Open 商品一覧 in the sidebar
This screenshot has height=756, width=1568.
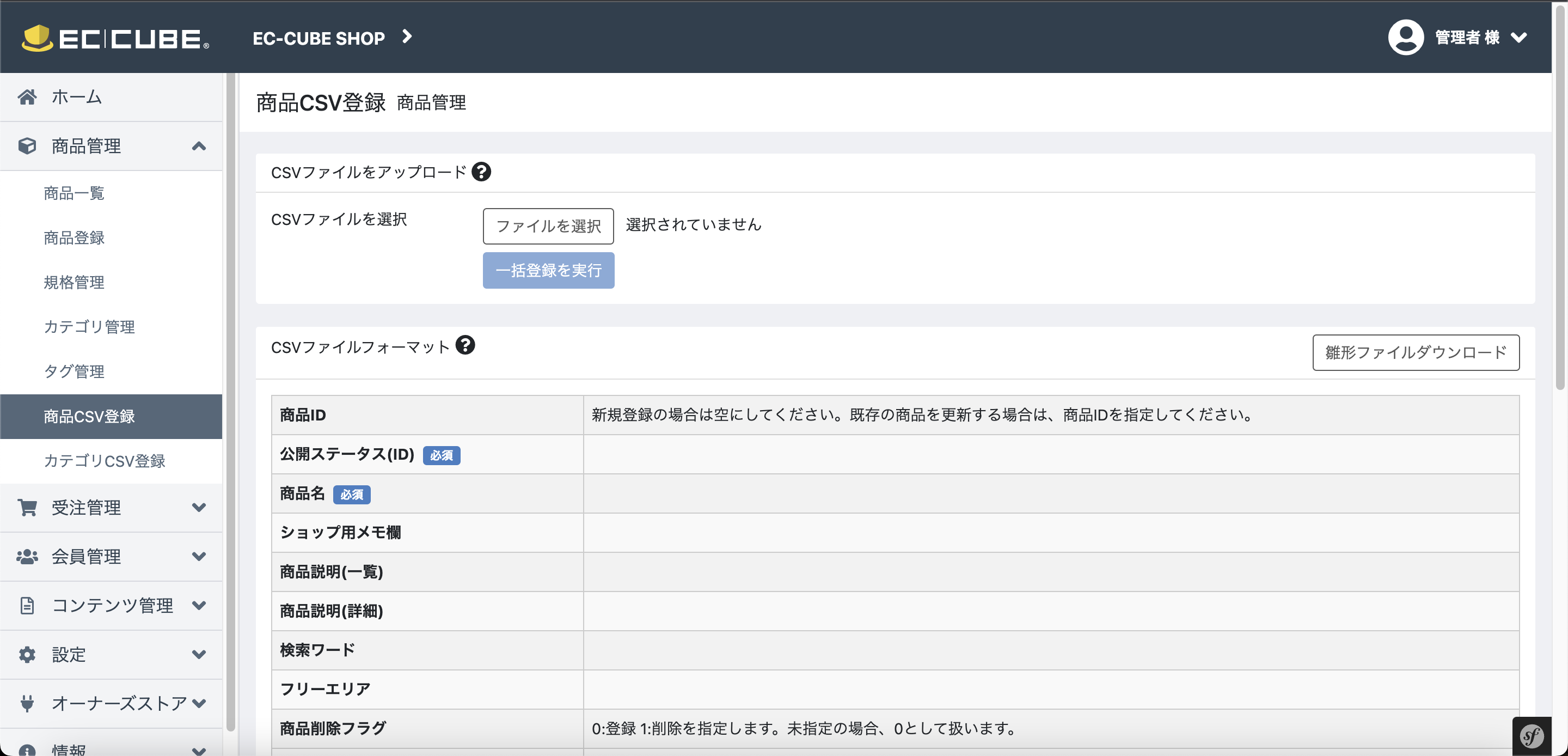tap(73, 193)
